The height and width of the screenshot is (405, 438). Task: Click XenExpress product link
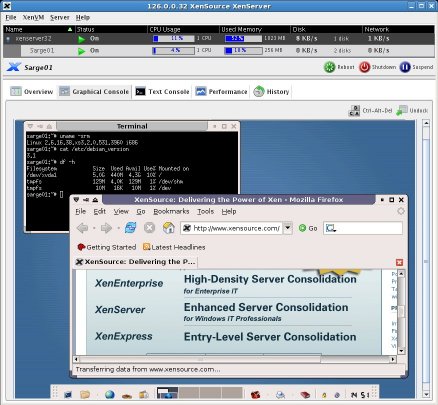click(x=124, y=336)
